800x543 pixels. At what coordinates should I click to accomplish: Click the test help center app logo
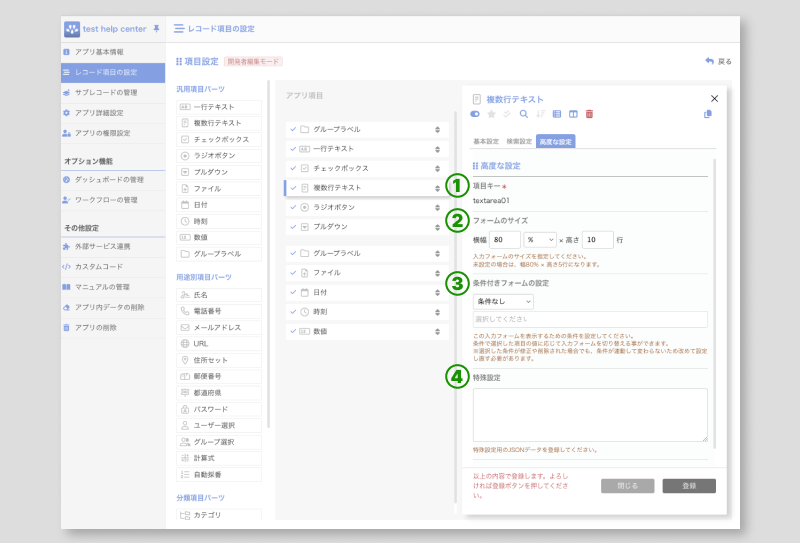pos(72,29)
